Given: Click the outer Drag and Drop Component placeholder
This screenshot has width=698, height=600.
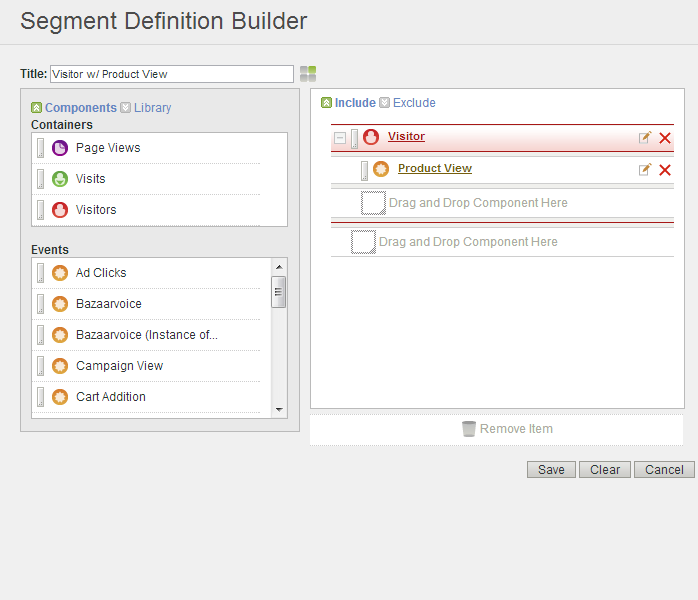Looking at the screenshot, I should click(454, 242).
